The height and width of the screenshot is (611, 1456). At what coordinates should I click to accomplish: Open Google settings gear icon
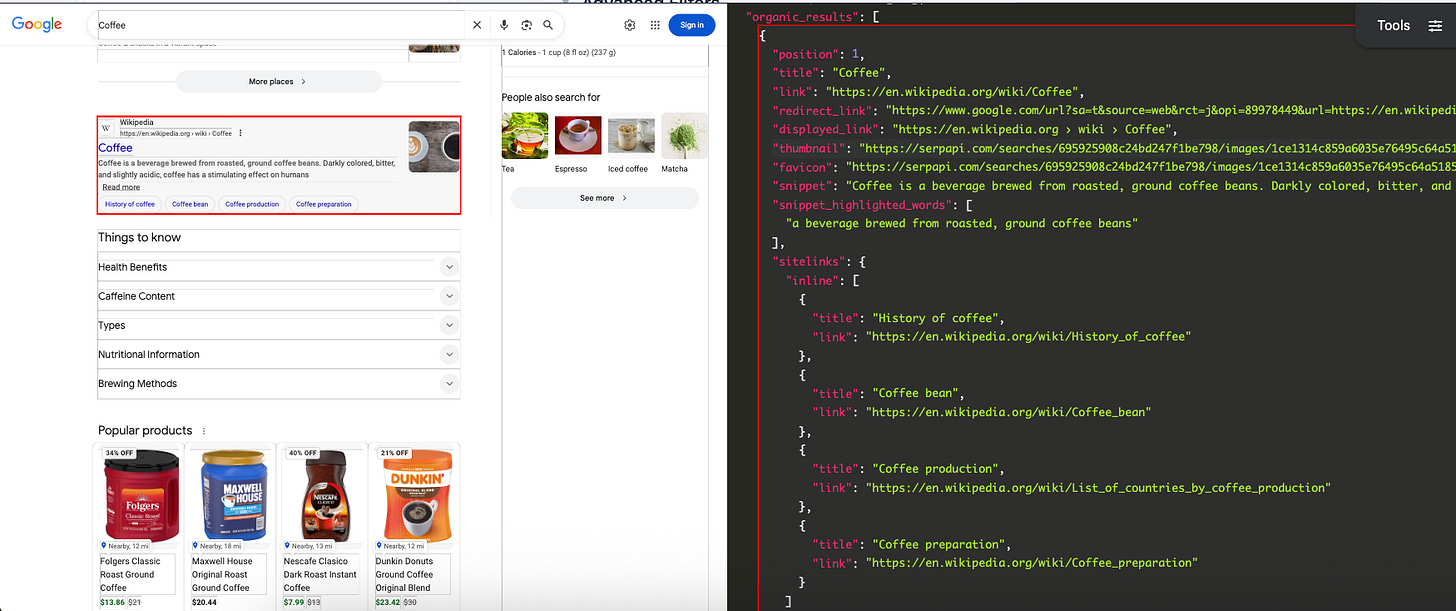click(x=630, y=25)
